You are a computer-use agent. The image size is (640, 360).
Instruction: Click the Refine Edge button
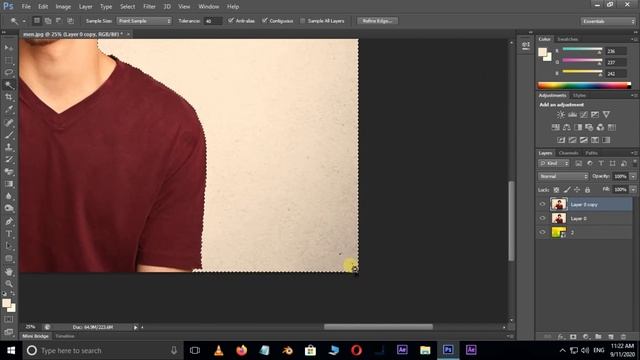(377, 21)
